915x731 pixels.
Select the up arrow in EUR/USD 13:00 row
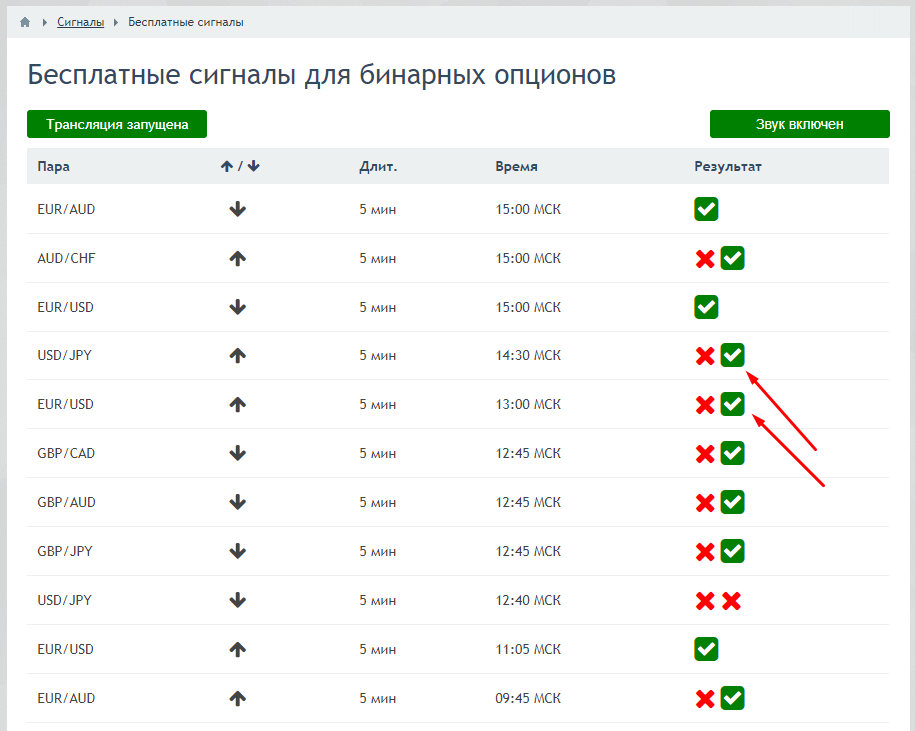coord(238,404)
